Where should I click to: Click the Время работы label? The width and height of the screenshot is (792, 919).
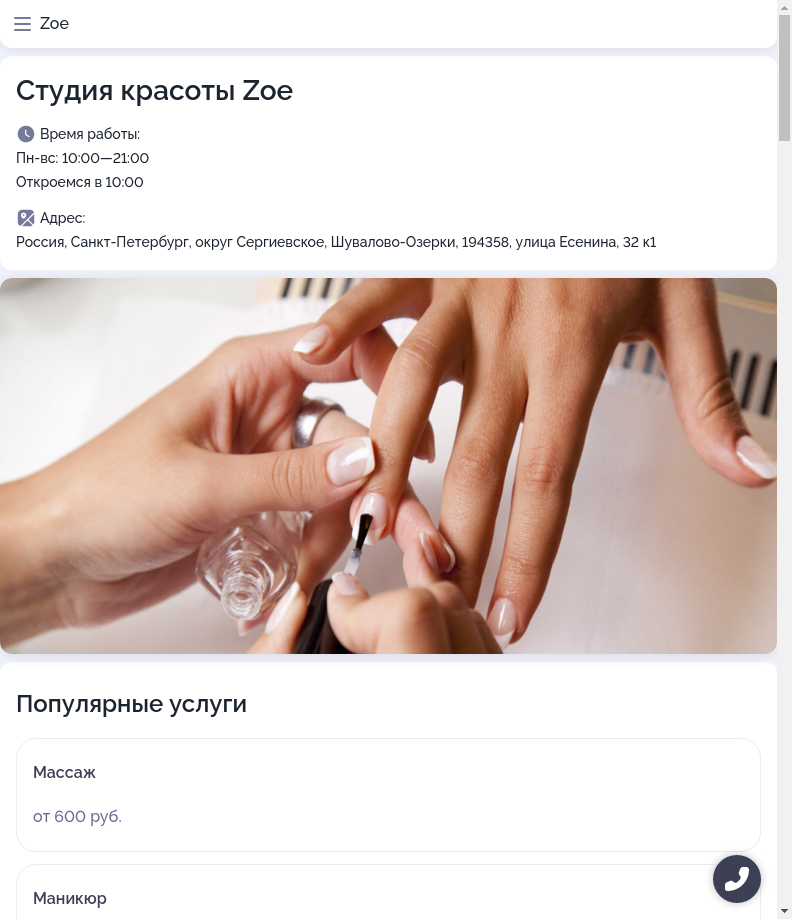[90, 134]
